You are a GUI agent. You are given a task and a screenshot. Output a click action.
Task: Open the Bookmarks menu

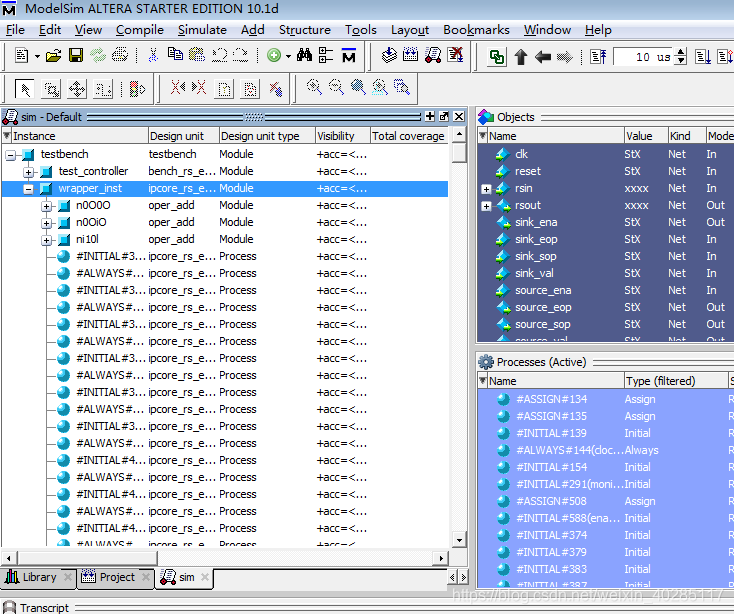(476, 30)
